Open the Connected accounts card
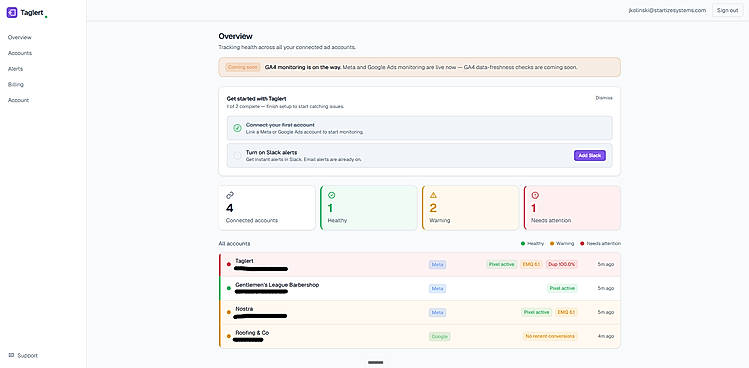Image resolution: width=749 pixels, height=368 pixels. click(x=267, y=208)
